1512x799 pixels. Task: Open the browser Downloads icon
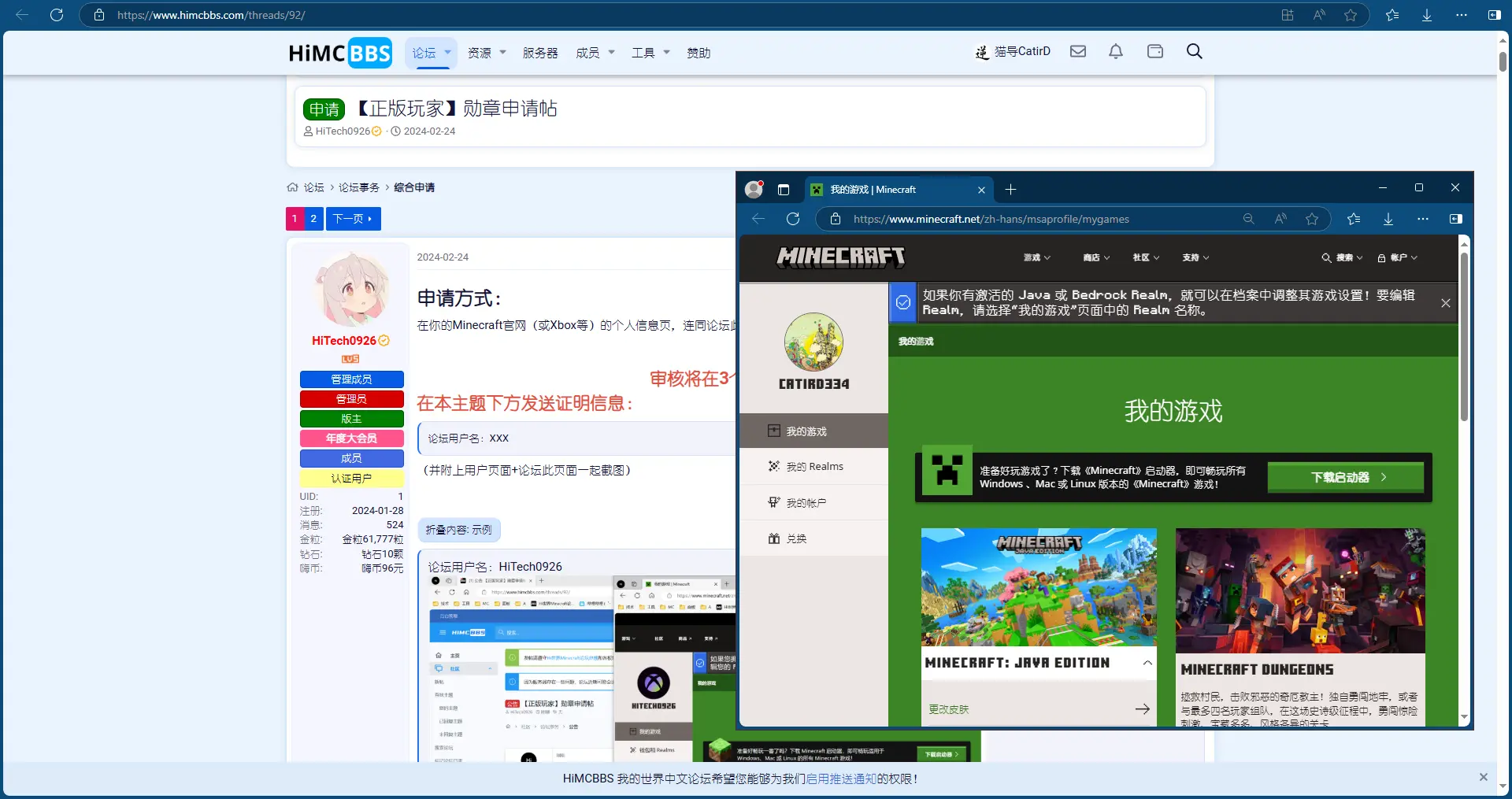click(1426, 15)
